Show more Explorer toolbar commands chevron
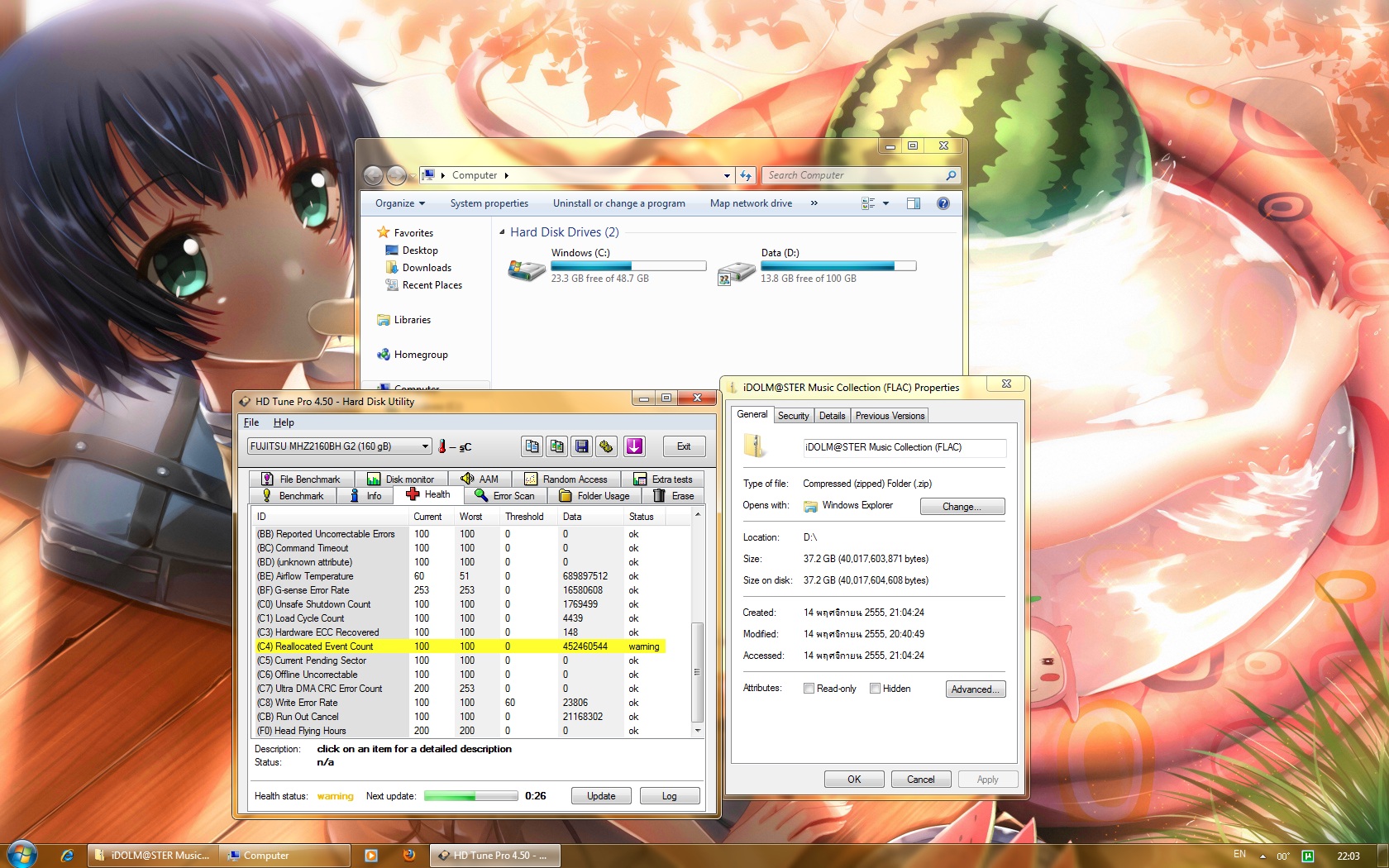Screen dimensions: 1389x868 [x=814, y=203]
